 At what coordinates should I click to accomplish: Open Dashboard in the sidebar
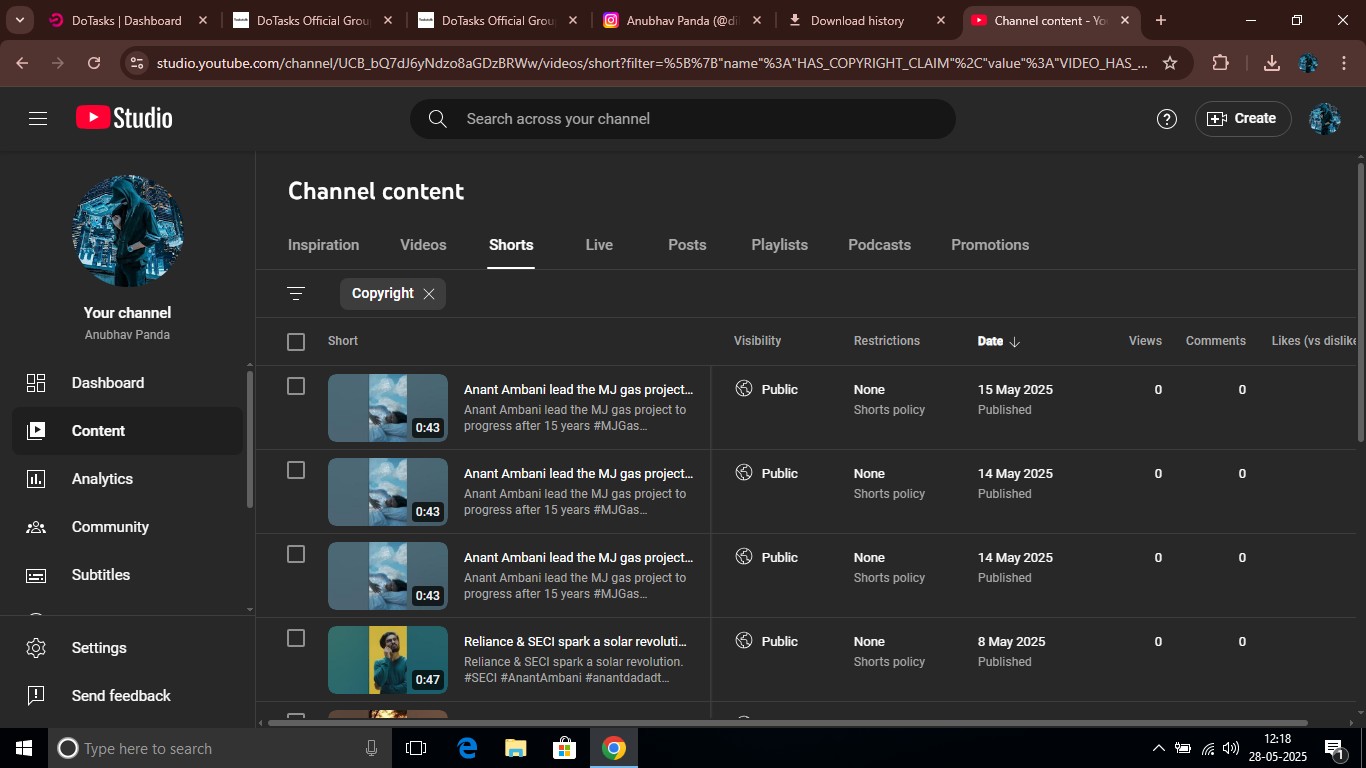(x=127, y=383)
